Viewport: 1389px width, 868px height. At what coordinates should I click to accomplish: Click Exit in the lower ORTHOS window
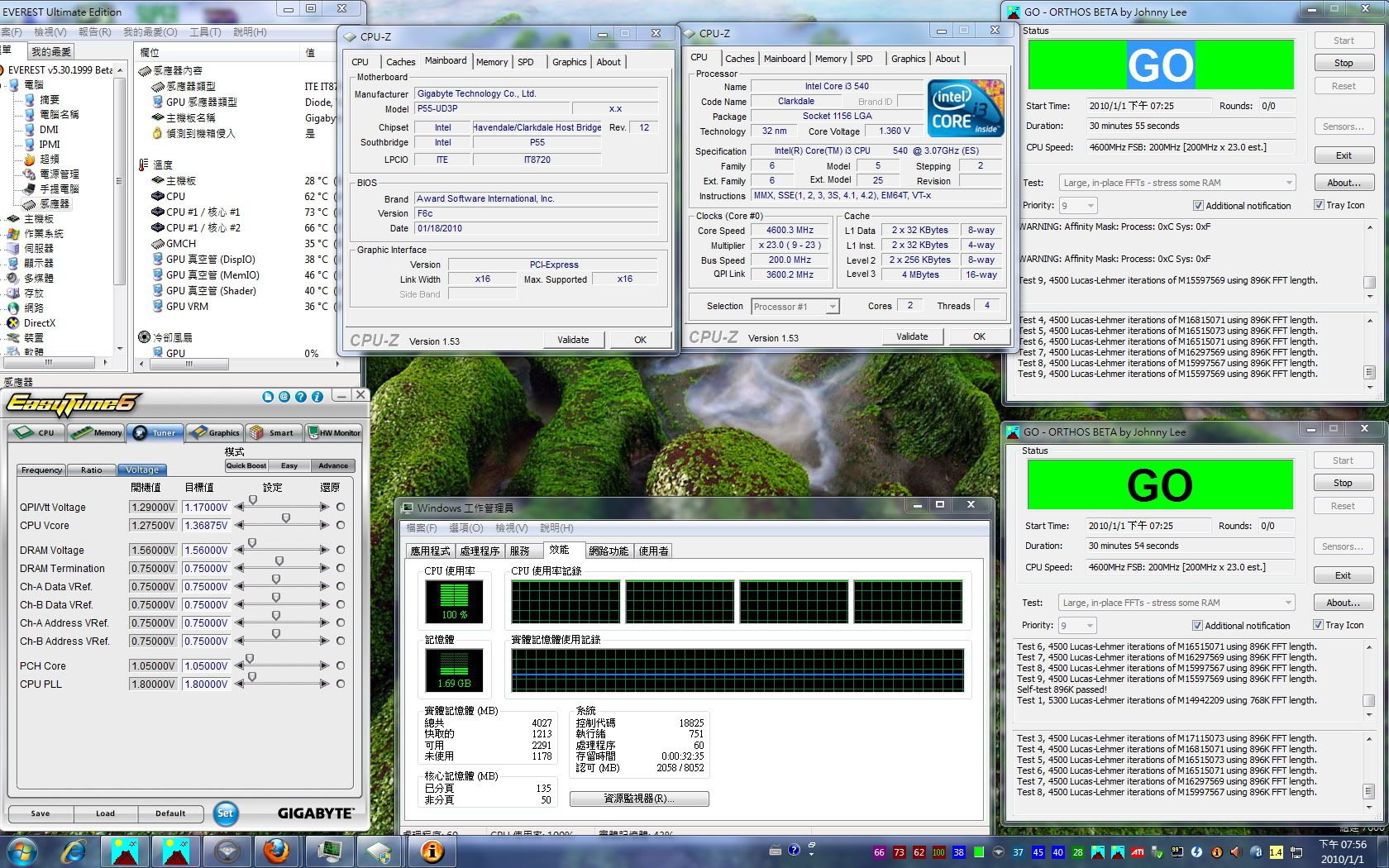1343,575
